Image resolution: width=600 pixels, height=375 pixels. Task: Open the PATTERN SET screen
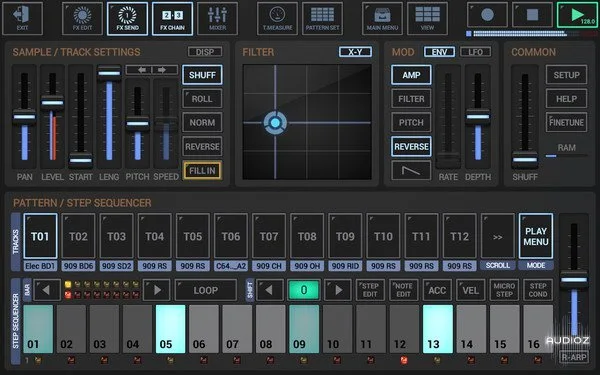(x=322, y=18)
